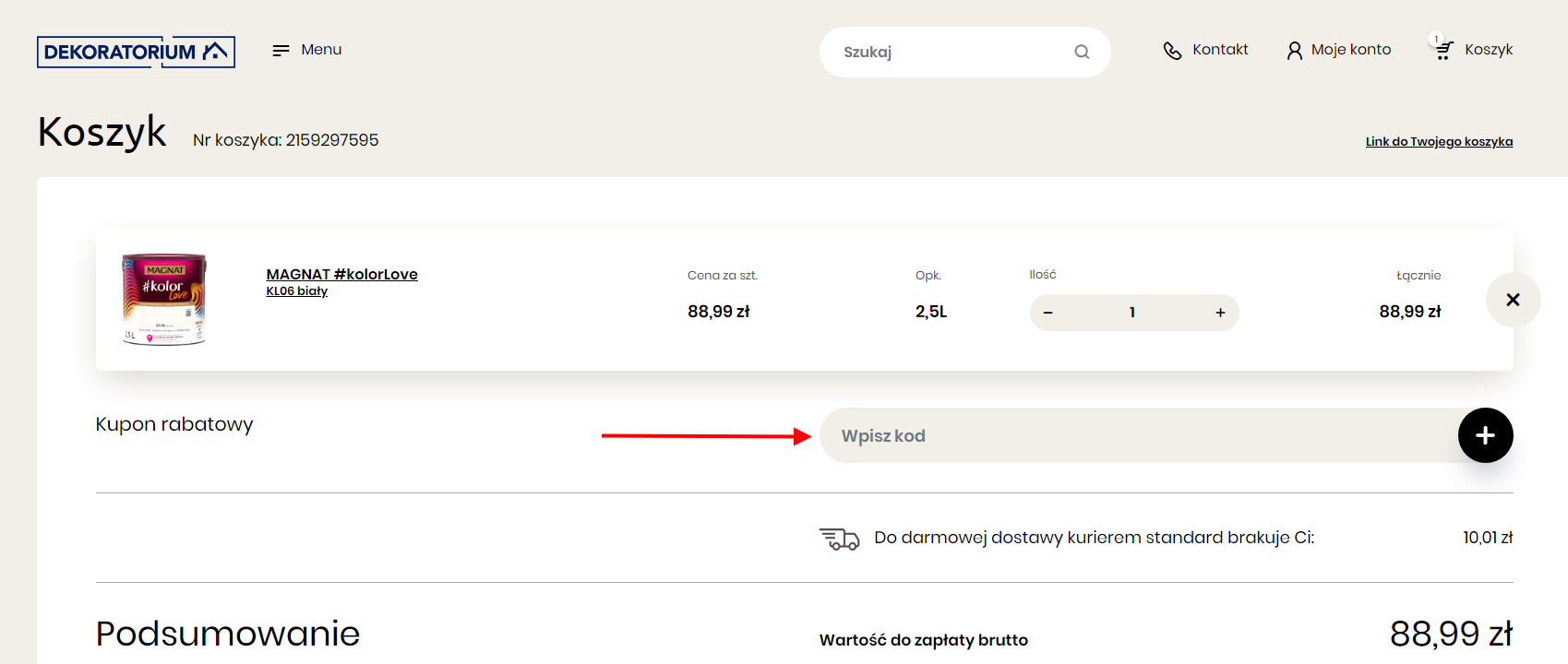
Task: Click the user account icon
Action: tap(1295, 51)
